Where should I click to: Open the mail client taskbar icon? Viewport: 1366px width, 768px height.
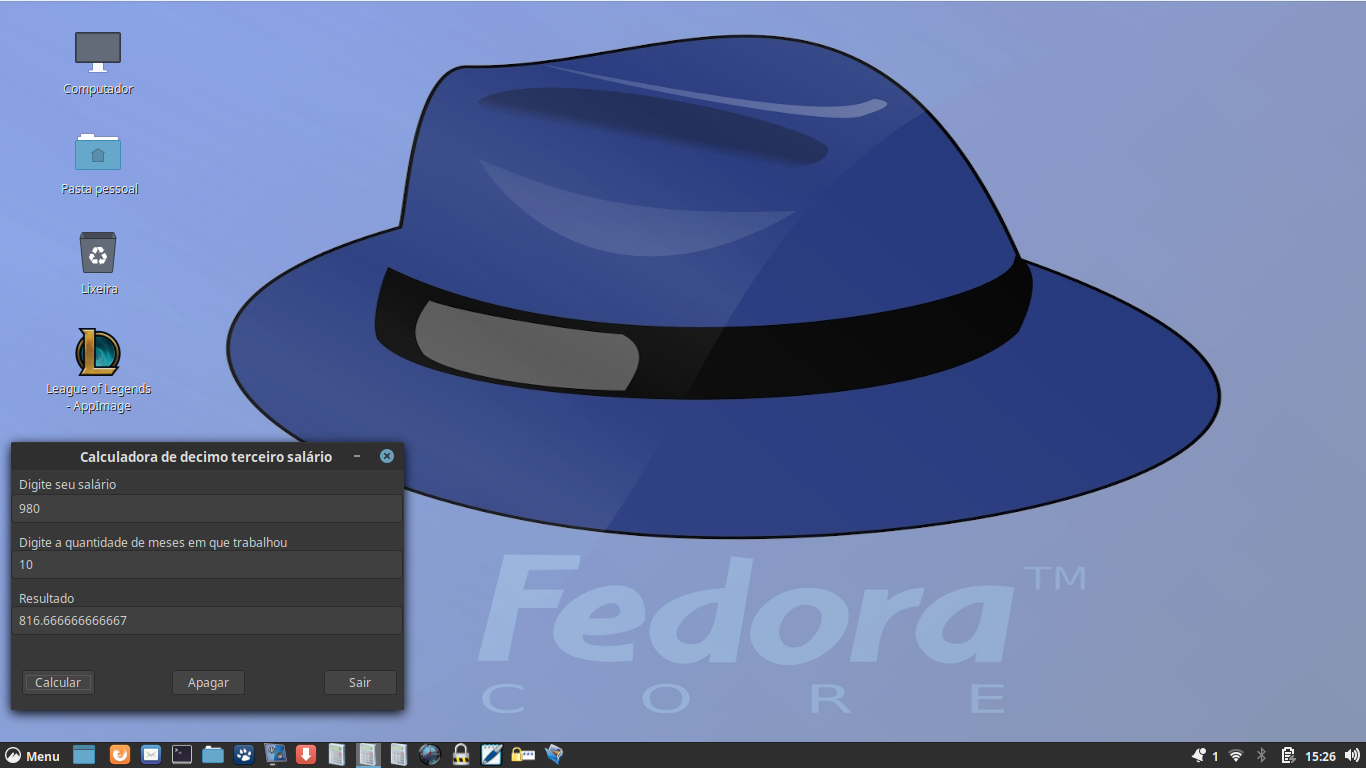click(x=151, y=755)
